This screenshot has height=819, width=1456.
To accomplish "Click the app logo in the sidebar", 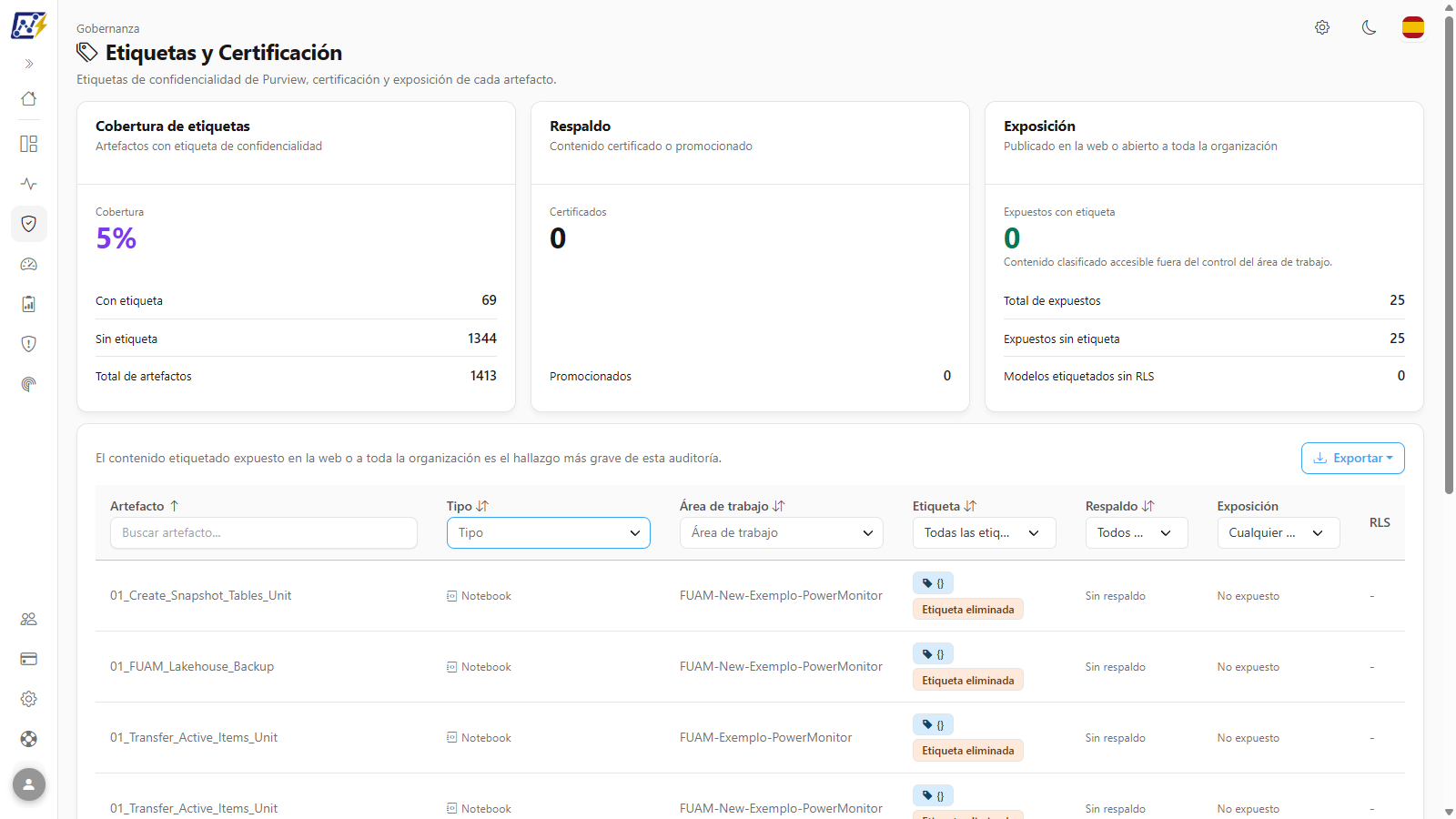I will (x=29, y=25).
